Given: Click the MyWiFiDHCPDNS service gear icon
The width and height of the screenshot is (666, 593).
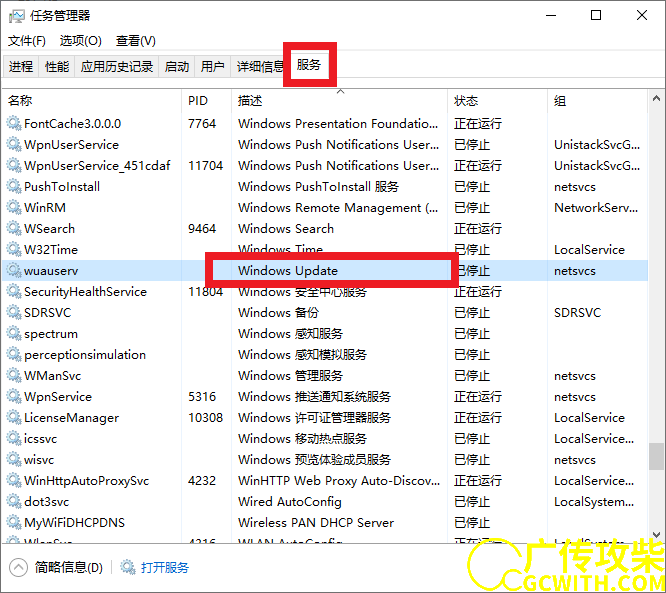Looking at the screenshot, I should tap(14, 522).
